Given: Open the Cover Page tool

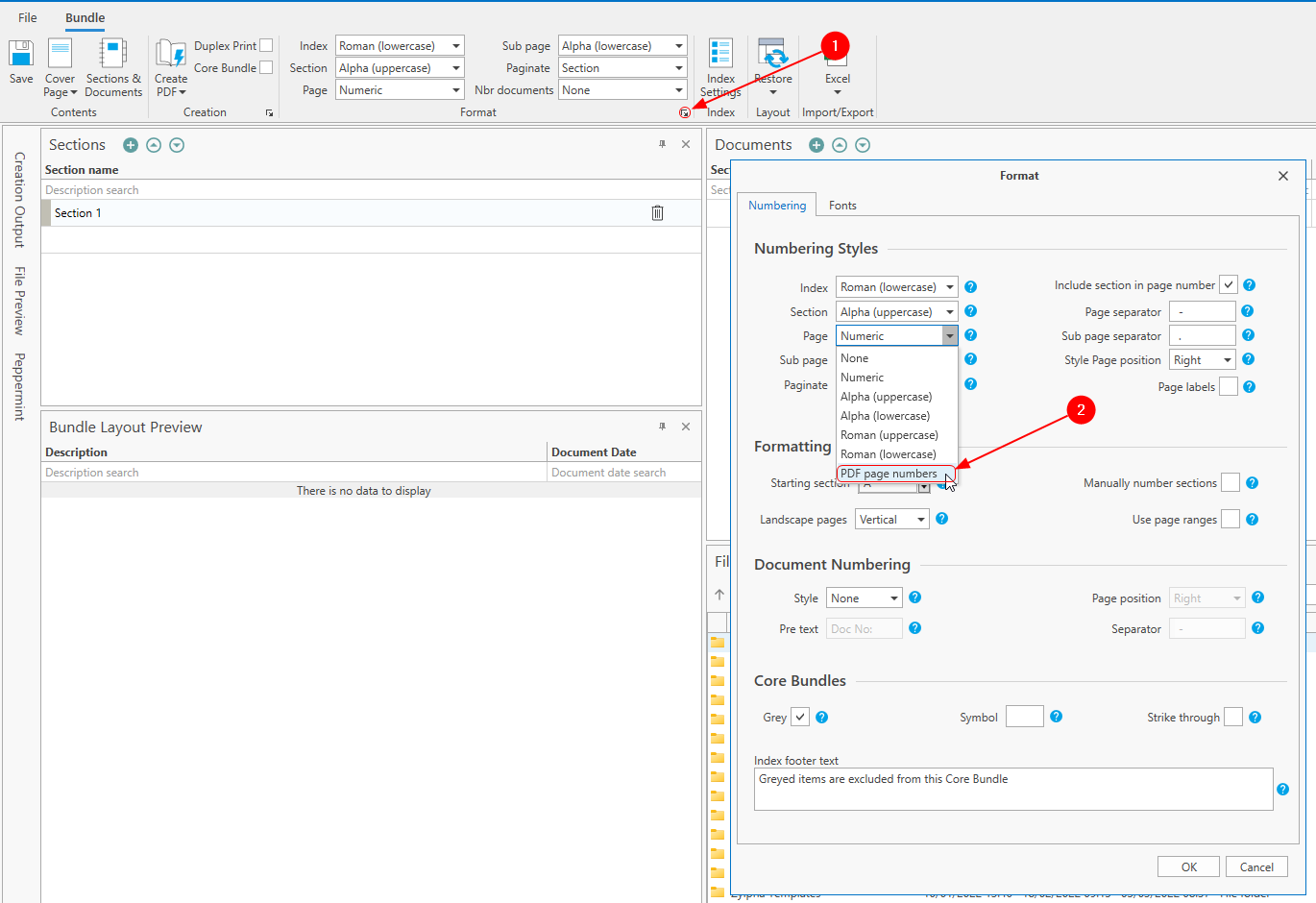Looking at the screenshot, I should coord(60,56).
